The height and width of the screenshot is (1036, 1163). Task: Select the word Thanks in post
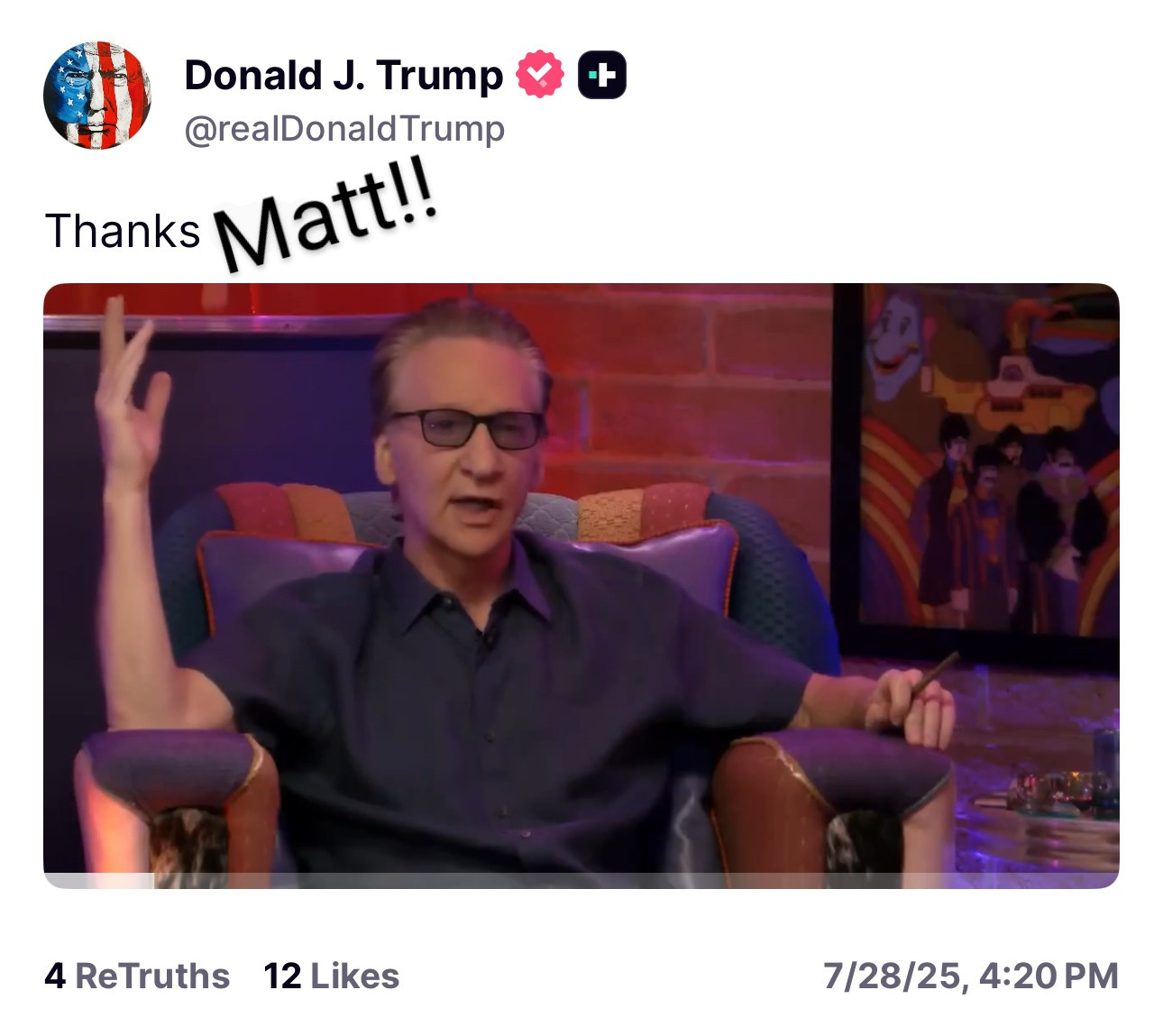(x=123, y=231)
